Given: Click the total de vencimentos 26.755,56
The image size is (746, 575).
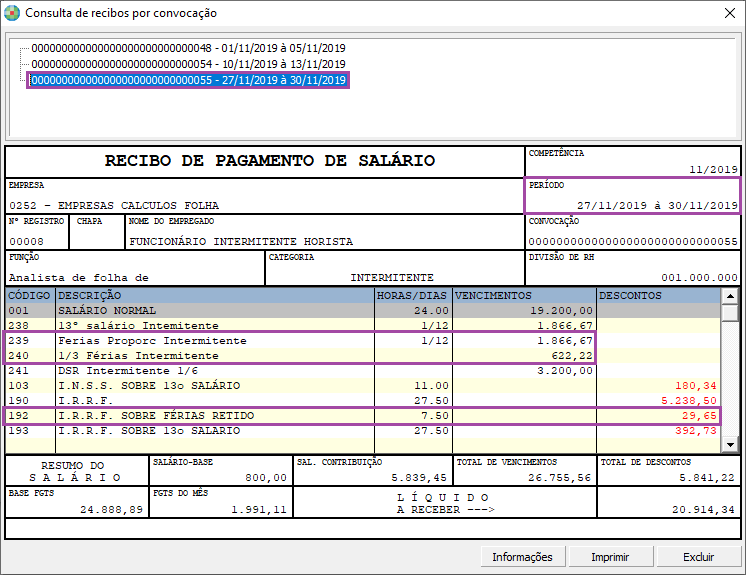Looking at the screenshot, I should [x=559, y=478].
